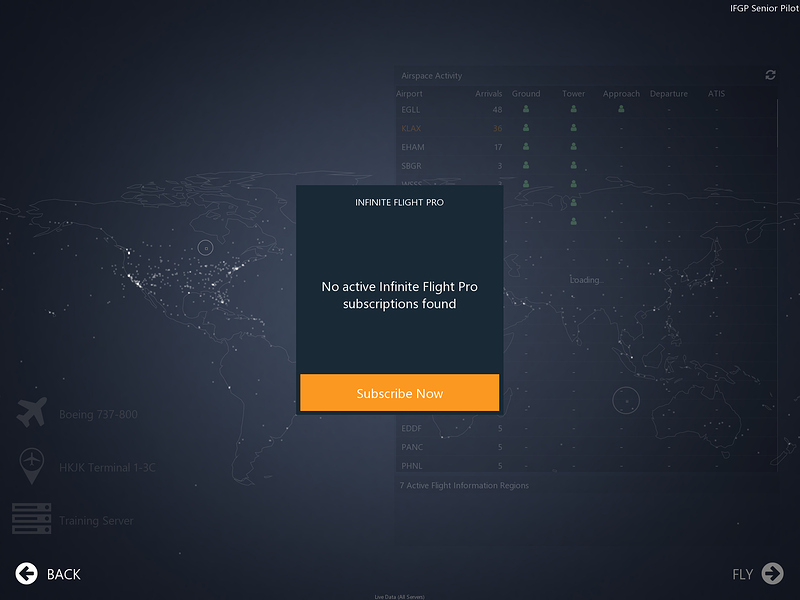Click the Live Data (All Servers) label
Screen dimensions: 800x600
point(399,597)
